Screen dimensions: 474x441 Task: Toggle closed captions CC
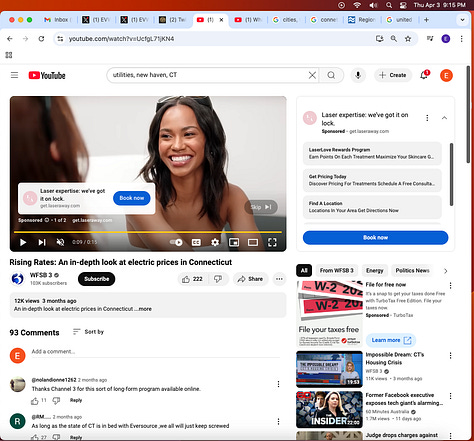tap(196, 242)
